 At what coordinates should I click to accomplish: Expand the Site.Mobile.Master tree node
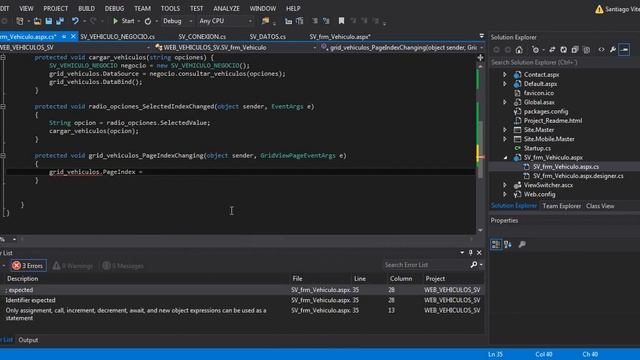(x=505, y=139)
